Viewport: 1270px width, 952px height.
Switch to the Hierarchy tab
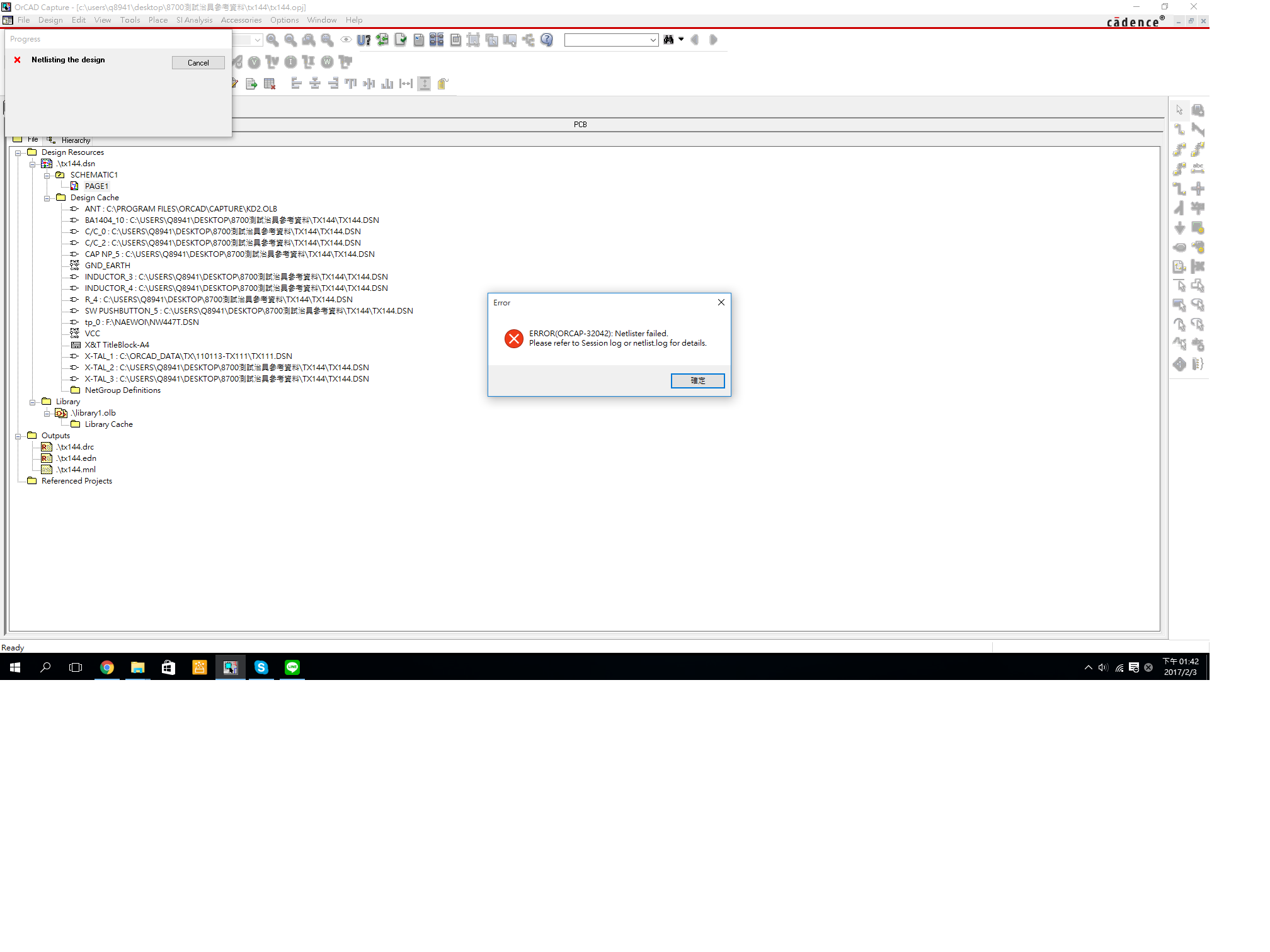75,140
